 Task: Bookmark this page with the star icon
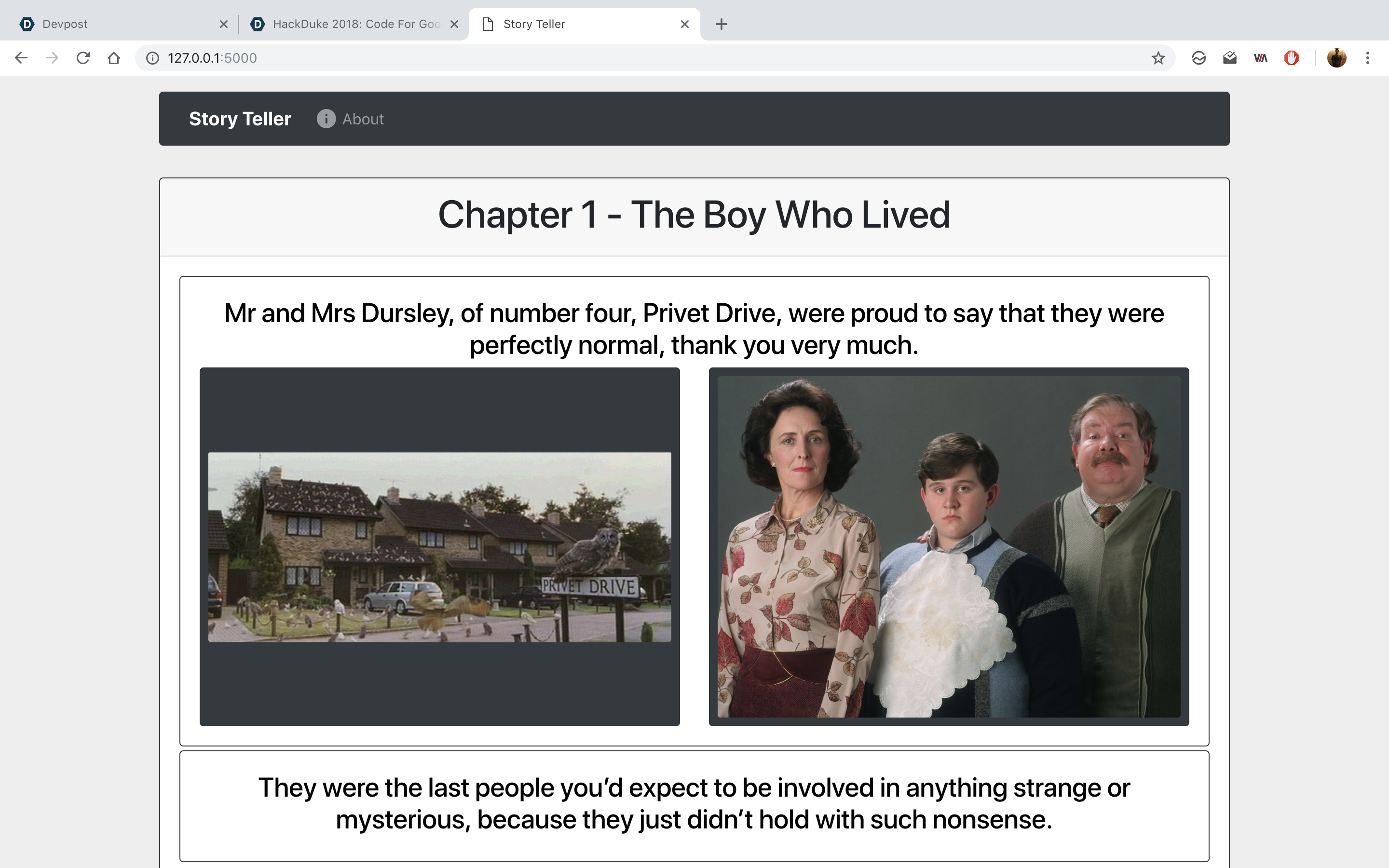click(x=1157, y=58)
